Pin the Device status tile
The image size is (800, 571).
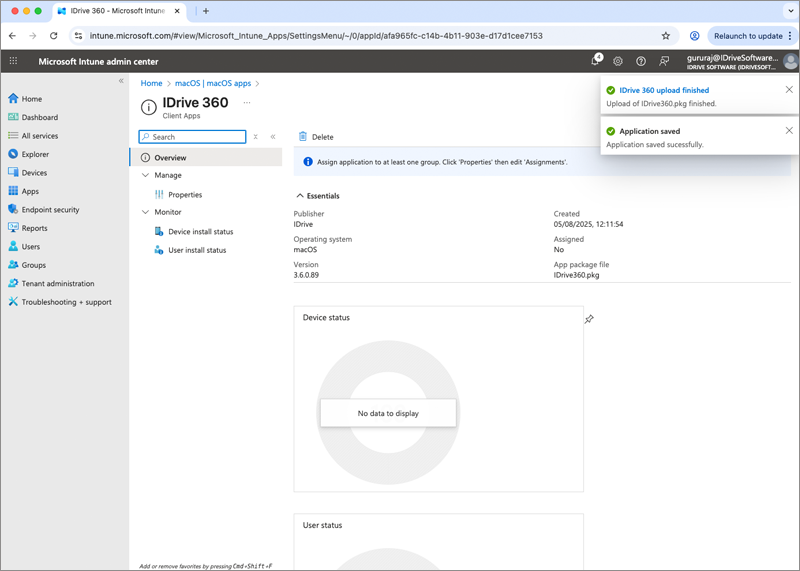(589, 319)
